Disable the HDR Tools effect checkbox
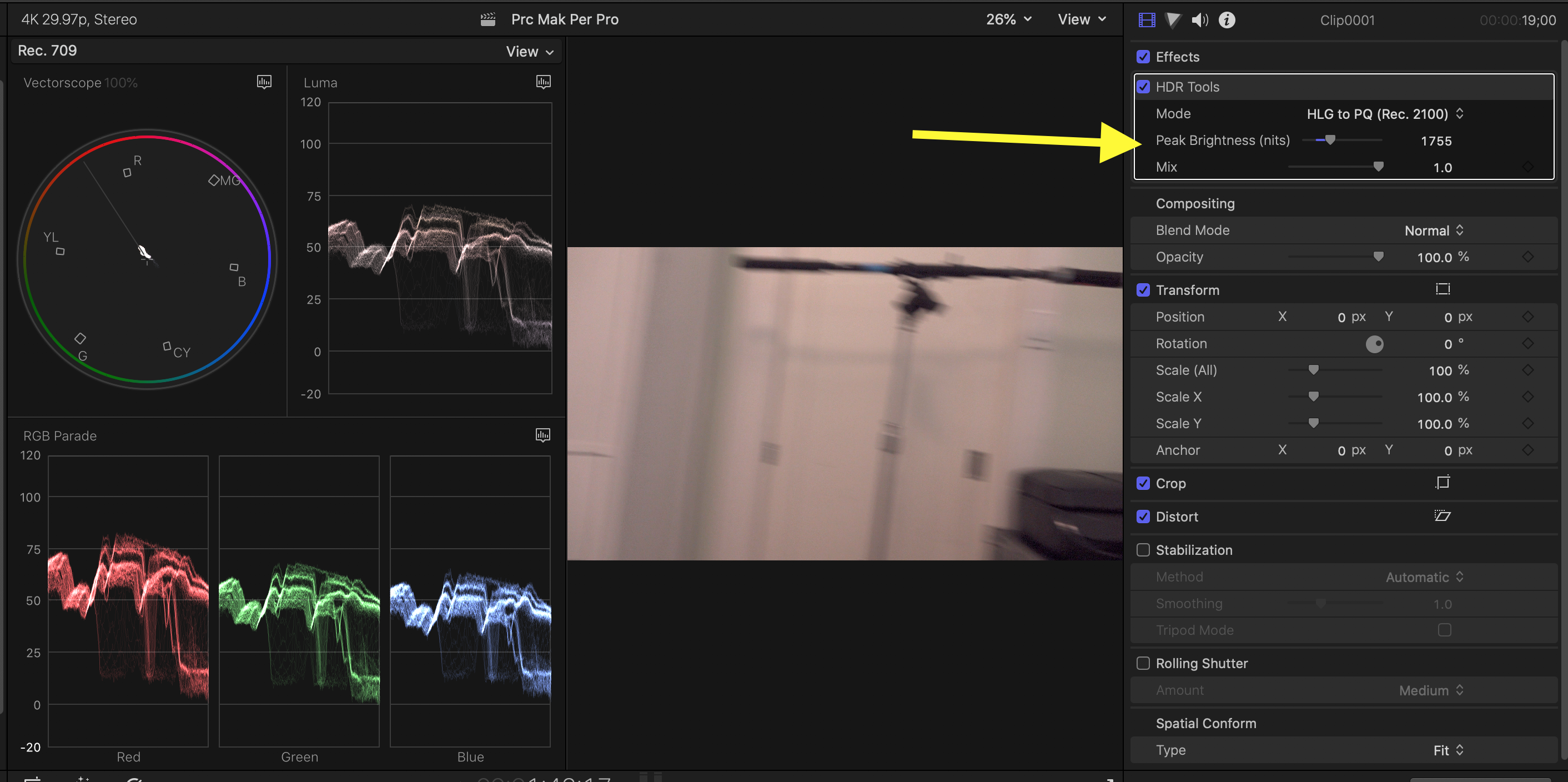This screenshot has height=782, width=1568. pyautogui.click(x=1143, y=87)
